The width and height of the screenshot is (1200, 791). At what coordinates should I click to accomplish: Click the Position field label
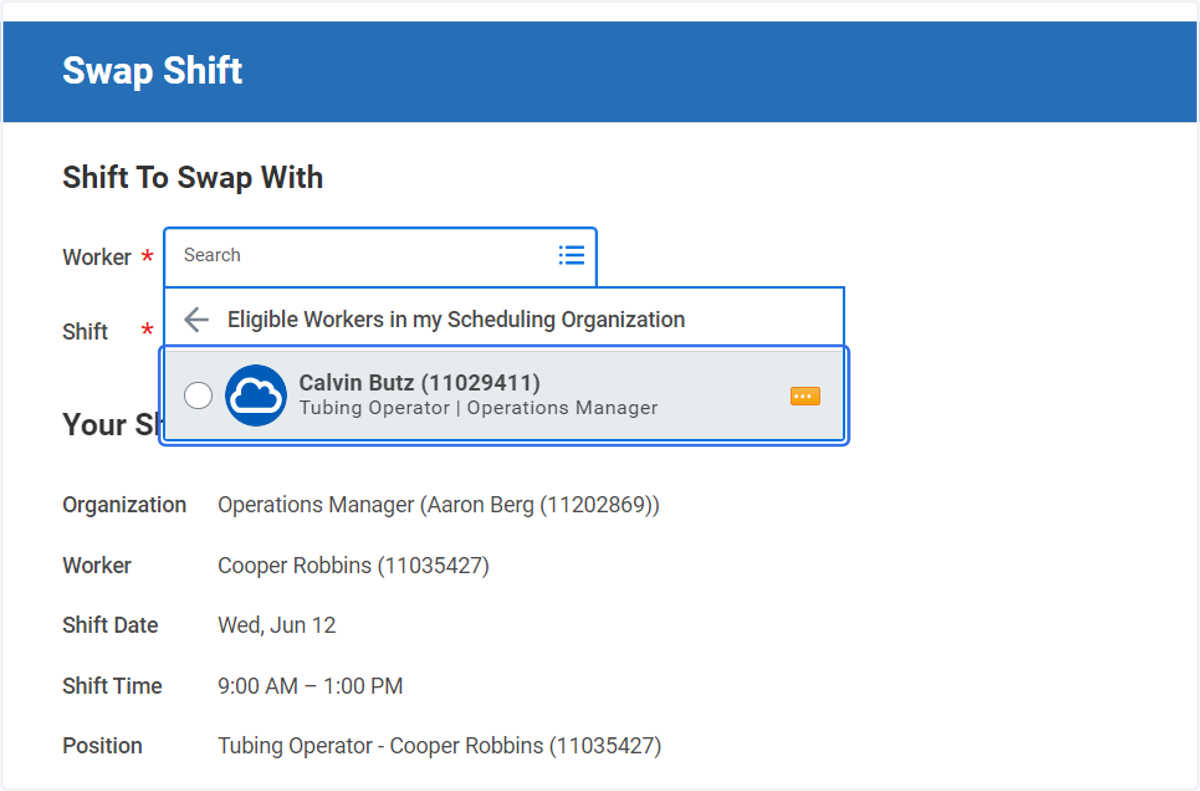(x=102, y=746)
